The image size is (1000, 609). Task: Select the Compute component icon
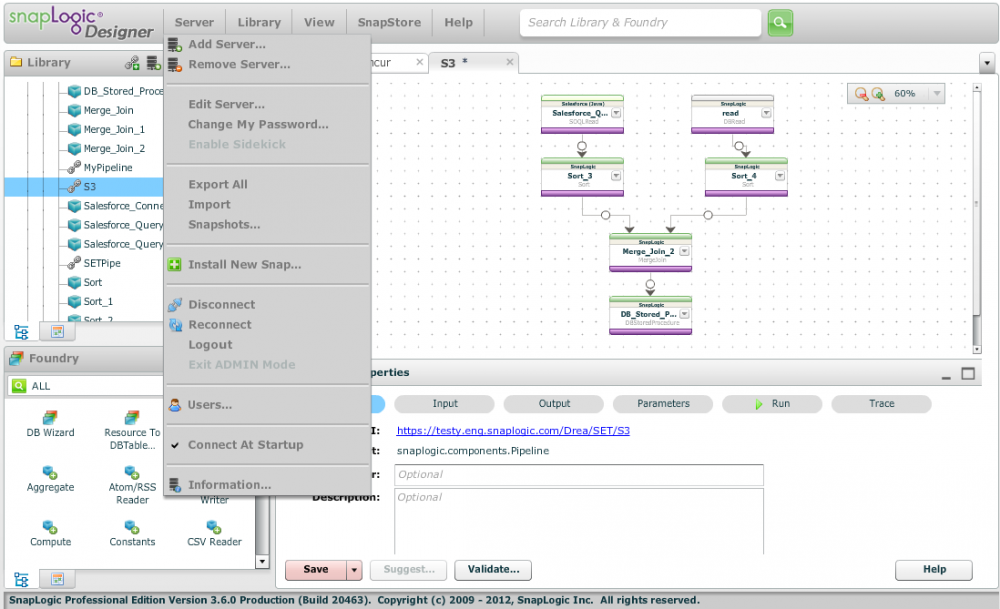(x=50, y=527)
